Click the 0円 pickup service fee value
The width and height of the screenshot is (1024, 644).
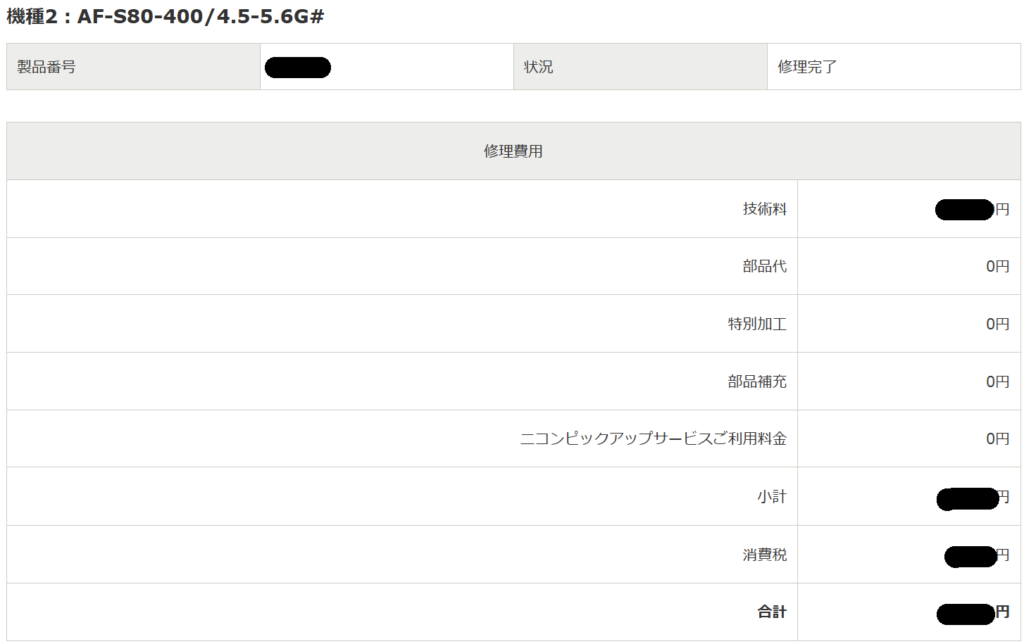[997, 438]
